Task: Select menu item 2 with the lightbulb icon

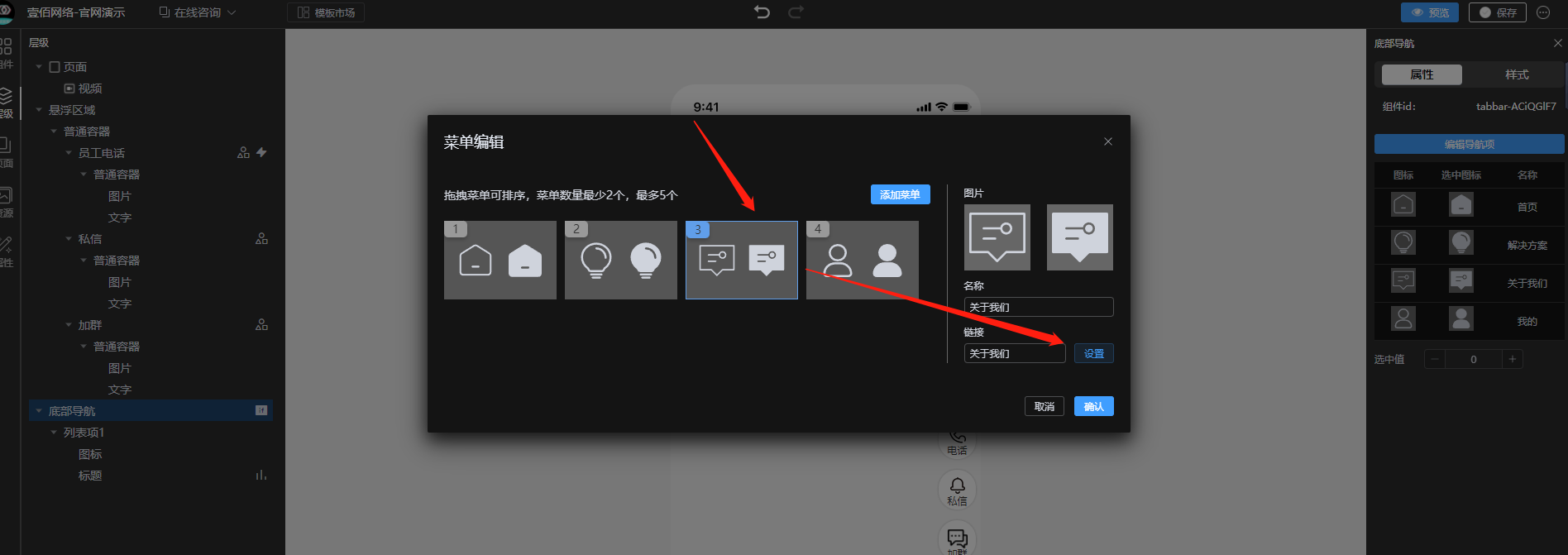Action: (x=620, y=261)
